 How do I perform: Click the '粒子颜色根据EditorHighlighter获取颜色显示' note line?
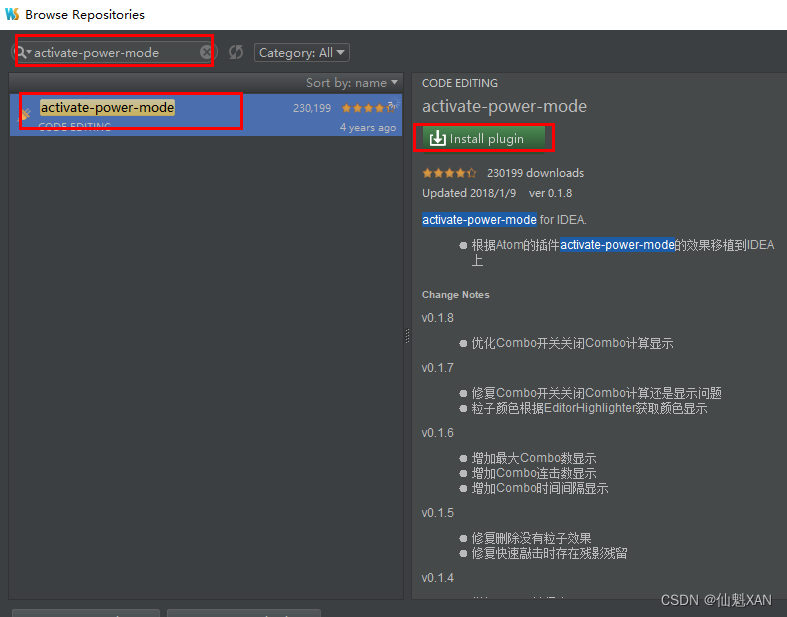click(589, 409)
